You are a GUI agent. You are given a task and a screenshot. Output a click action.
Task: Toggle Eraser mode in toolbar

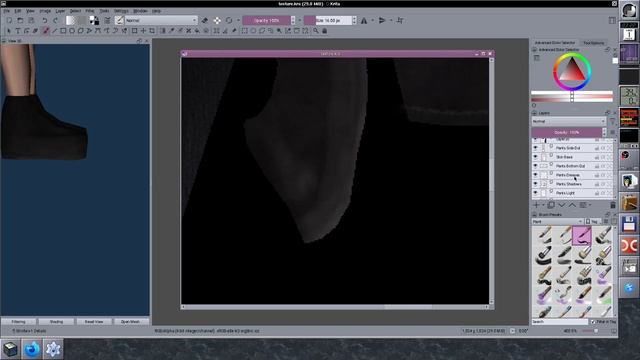(204, 20)
